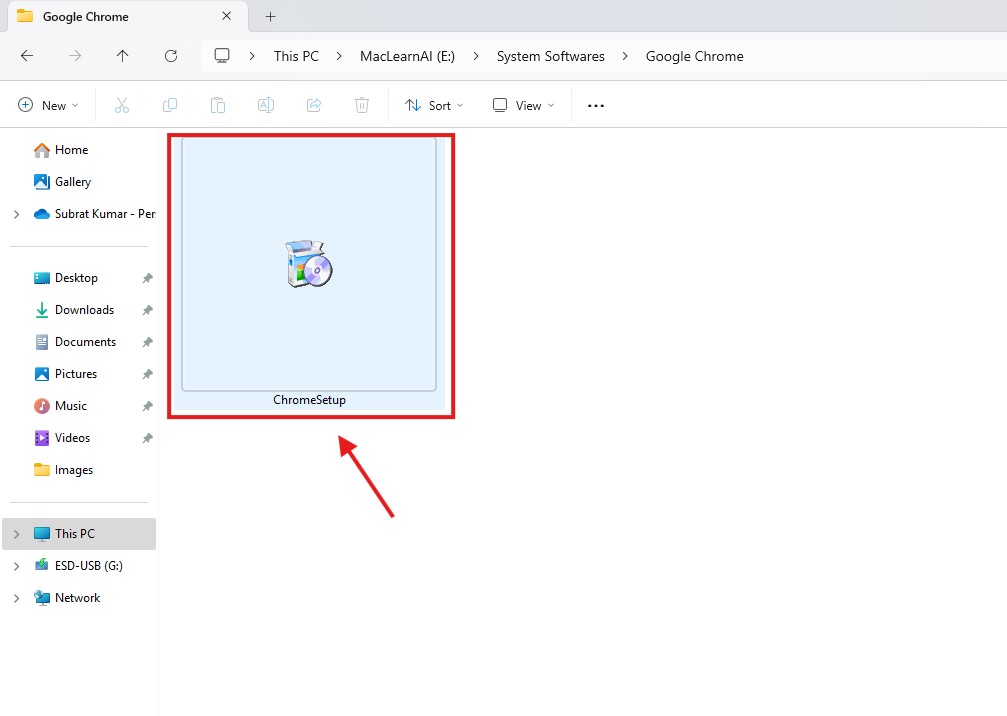Open the See more three-dots menu
Image resolution: width=1007 pixels, height=716 pixels.
click(596, 105)
